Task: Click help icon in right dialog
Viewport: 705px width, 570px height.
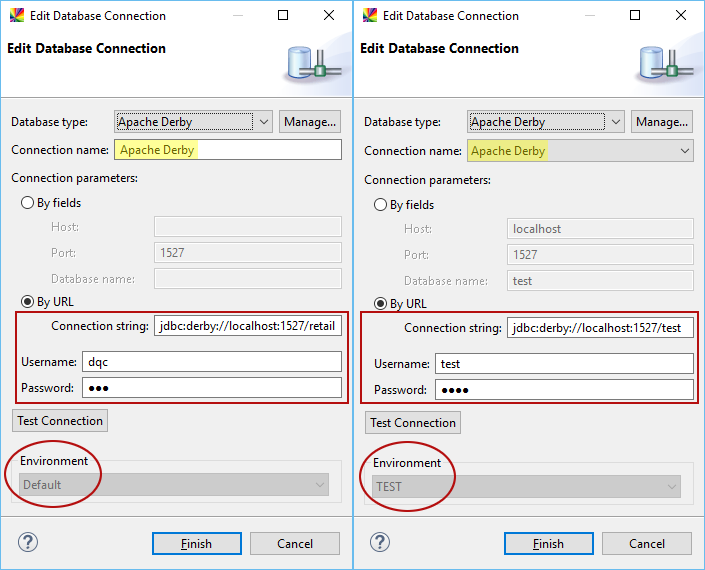Action: click(380, 543)
